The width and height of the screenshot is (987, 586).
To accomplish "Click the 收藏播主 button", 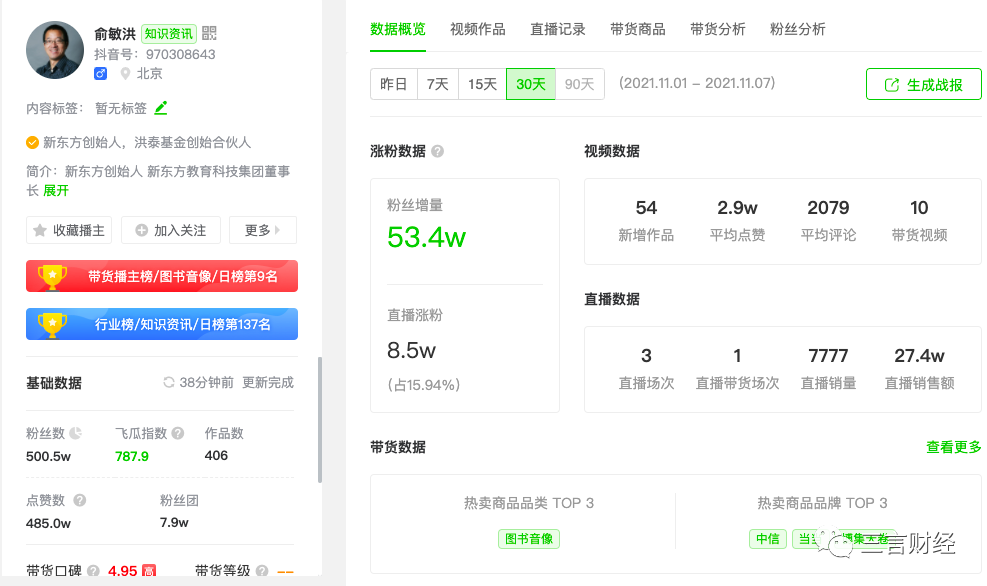I will pos(69,230).
